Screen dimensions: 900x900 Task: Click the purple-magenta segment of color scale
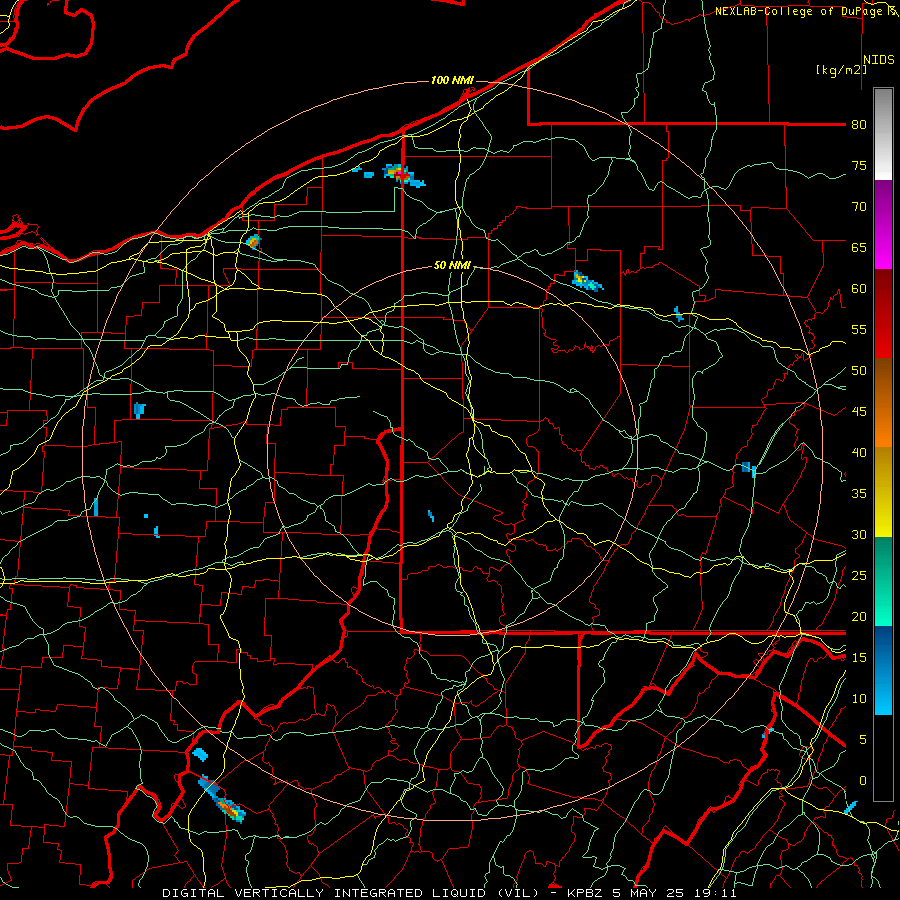click(883, 224)
